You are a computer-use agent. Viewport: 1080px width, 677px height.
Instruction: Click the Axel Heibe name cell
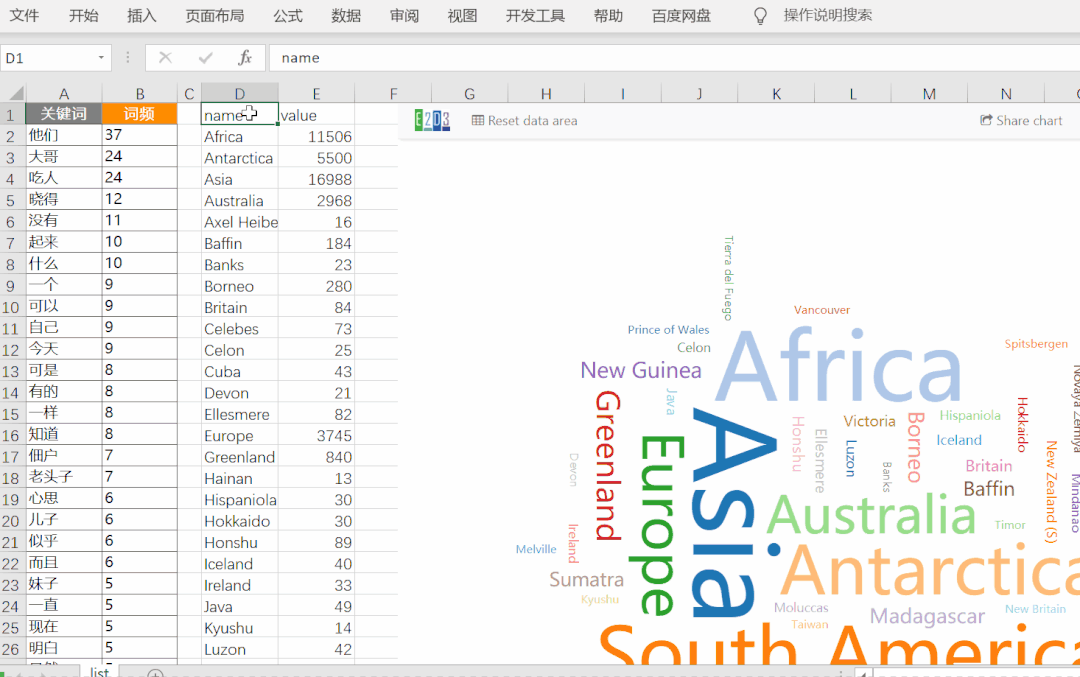tap(240, 222)
